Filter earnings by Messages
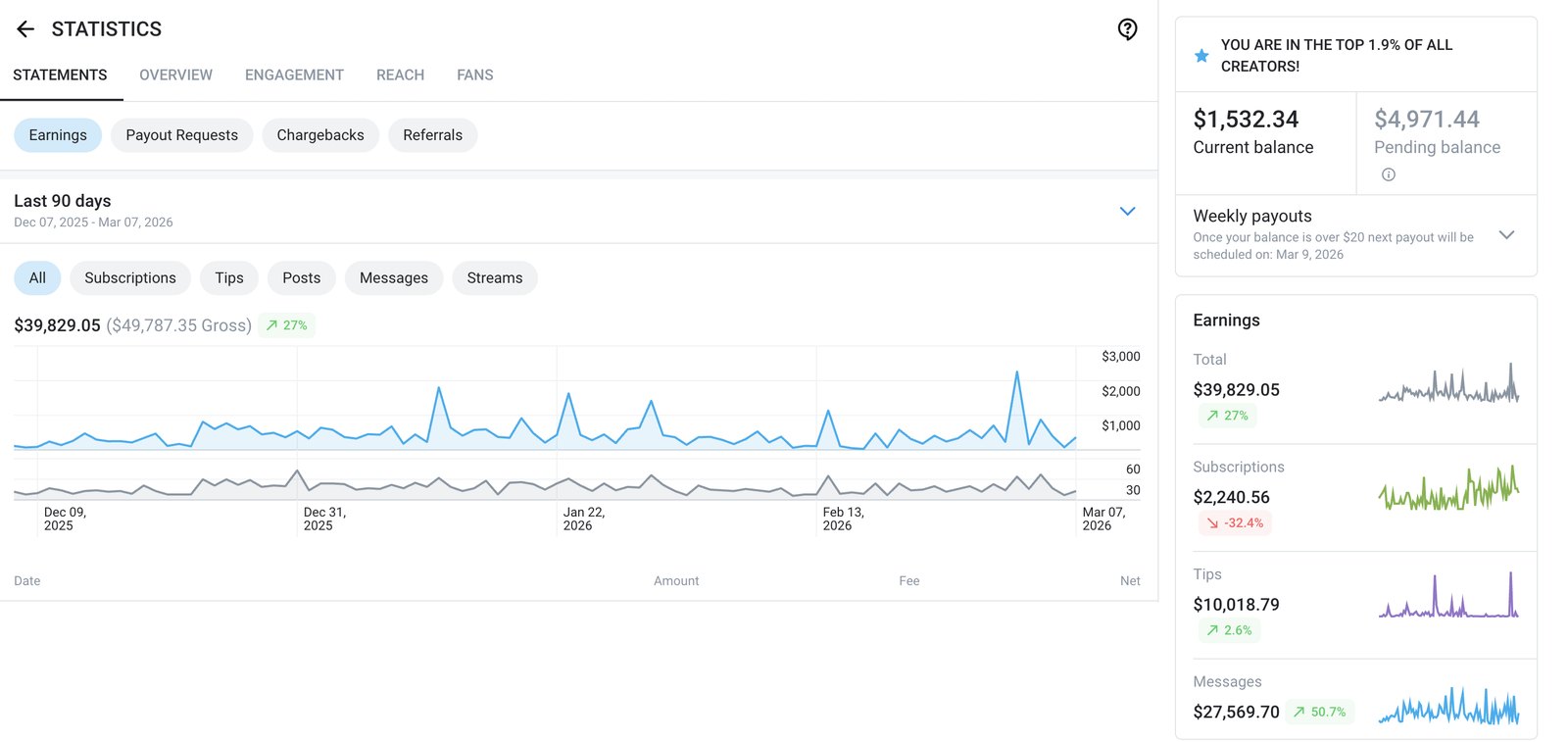The image size is (1568, 742). [x=394, y=278]
